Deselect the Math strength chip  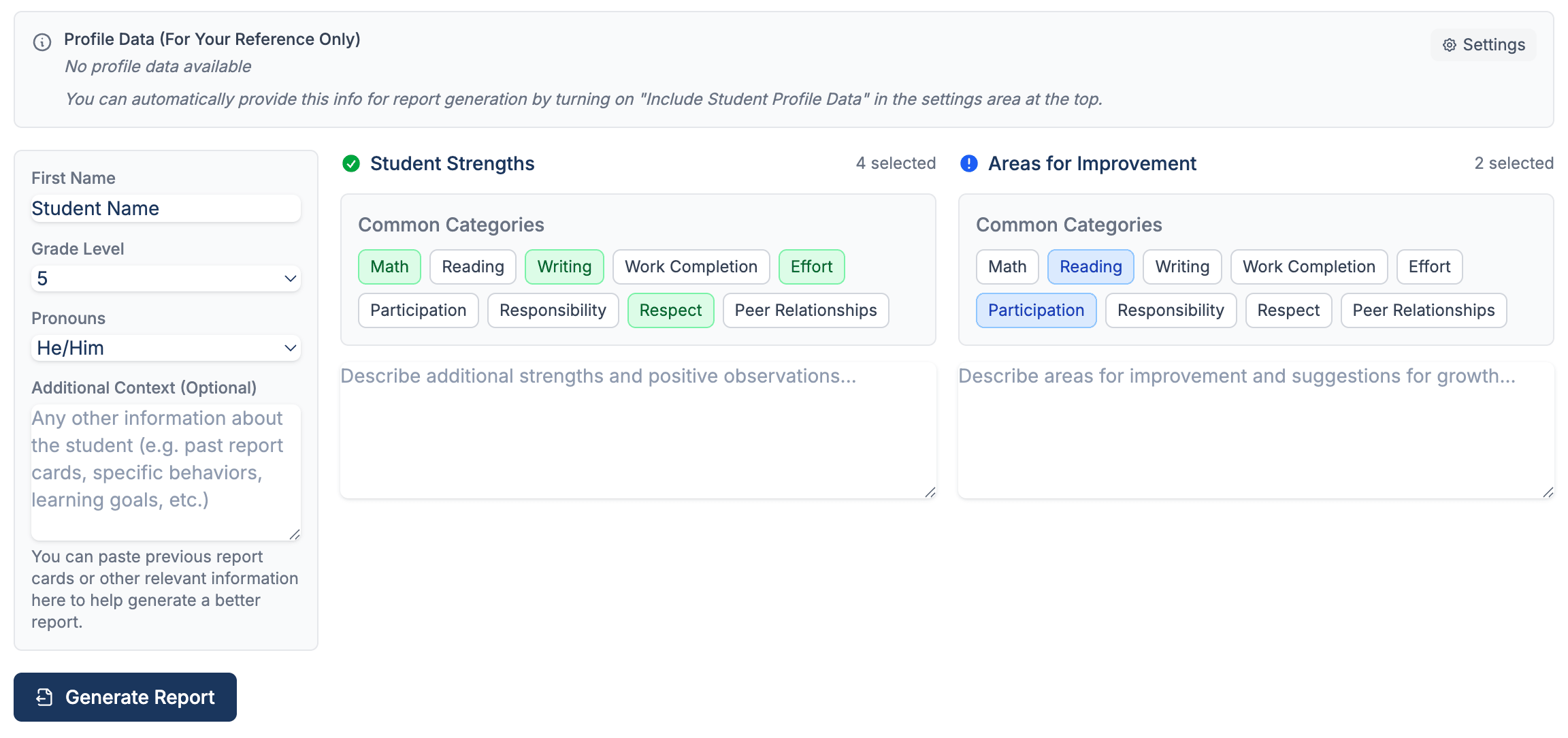(x=389, y=267)
